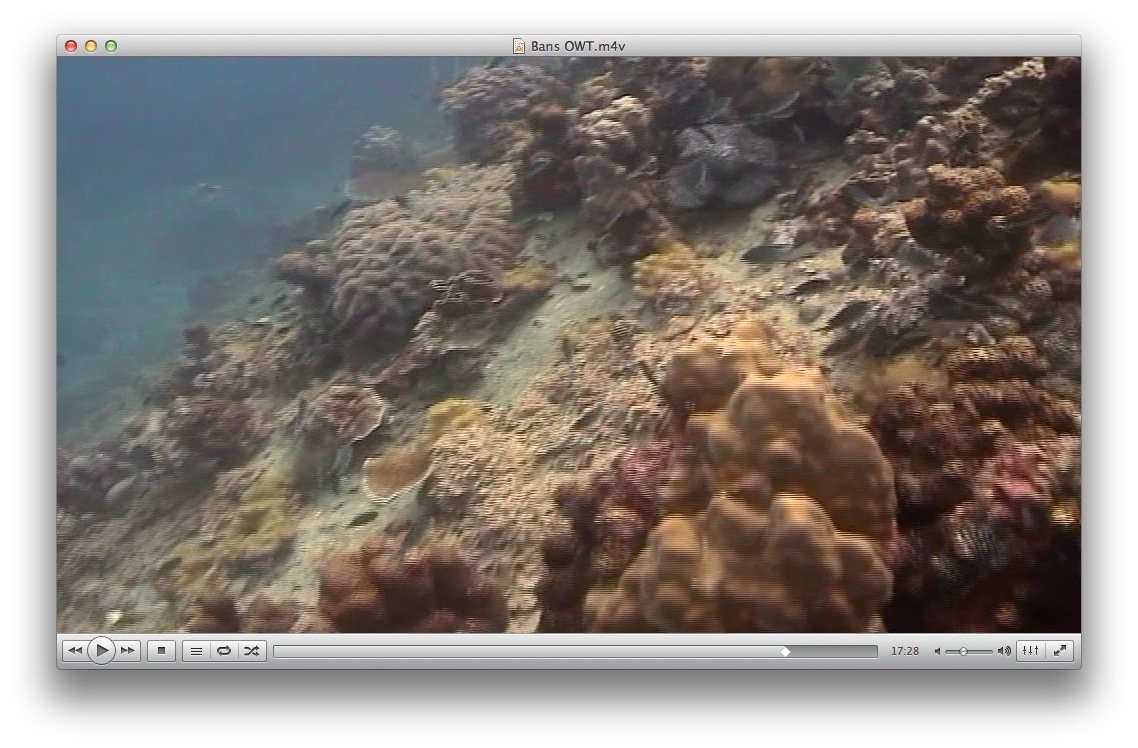Viewport: 1138px width, 748px height.
Task: Click the file proxy icon in title bar
Action: tap(519, 46)
